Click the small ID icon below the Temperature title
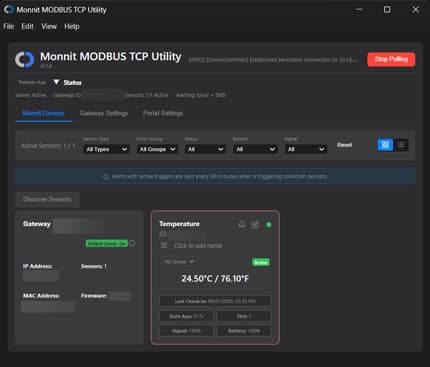Image resolution: width=430 pixels, height=367 pixels. tap(163, 234)
